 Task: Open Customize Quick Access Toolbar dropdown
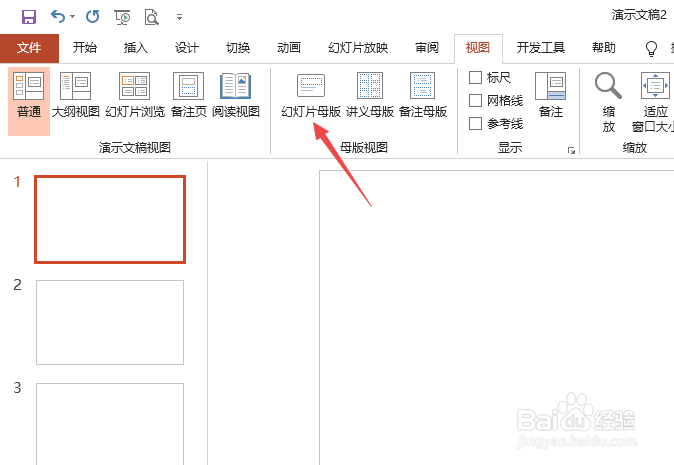[179, 17]
